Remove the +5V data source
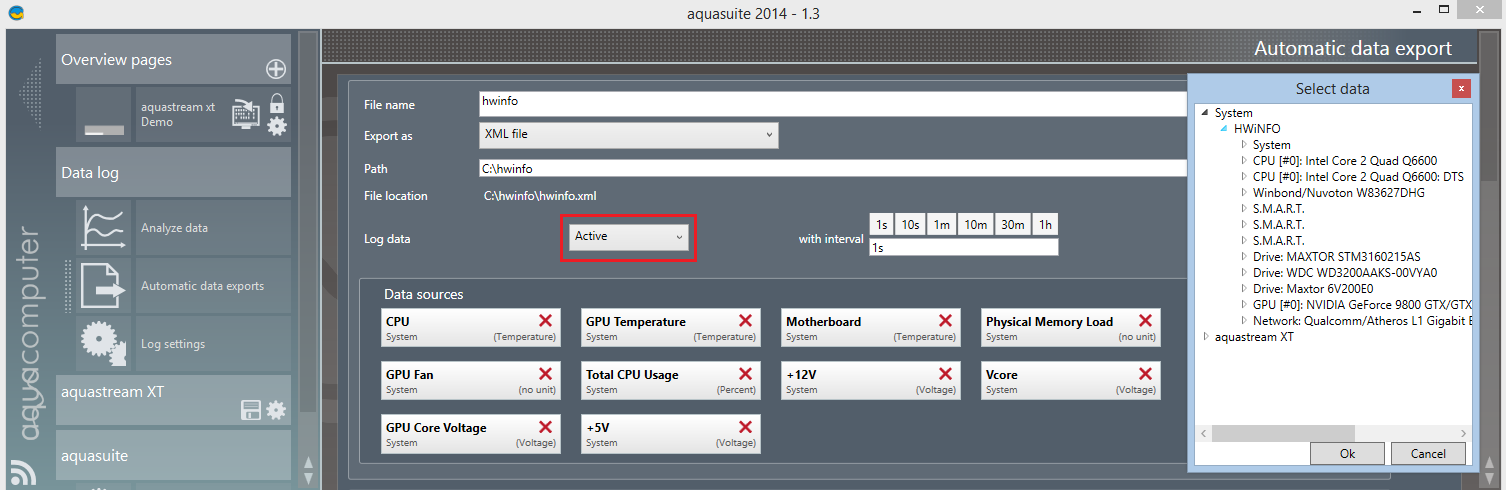Screen dimensions: 1506x490 click(x=746, y=426)
